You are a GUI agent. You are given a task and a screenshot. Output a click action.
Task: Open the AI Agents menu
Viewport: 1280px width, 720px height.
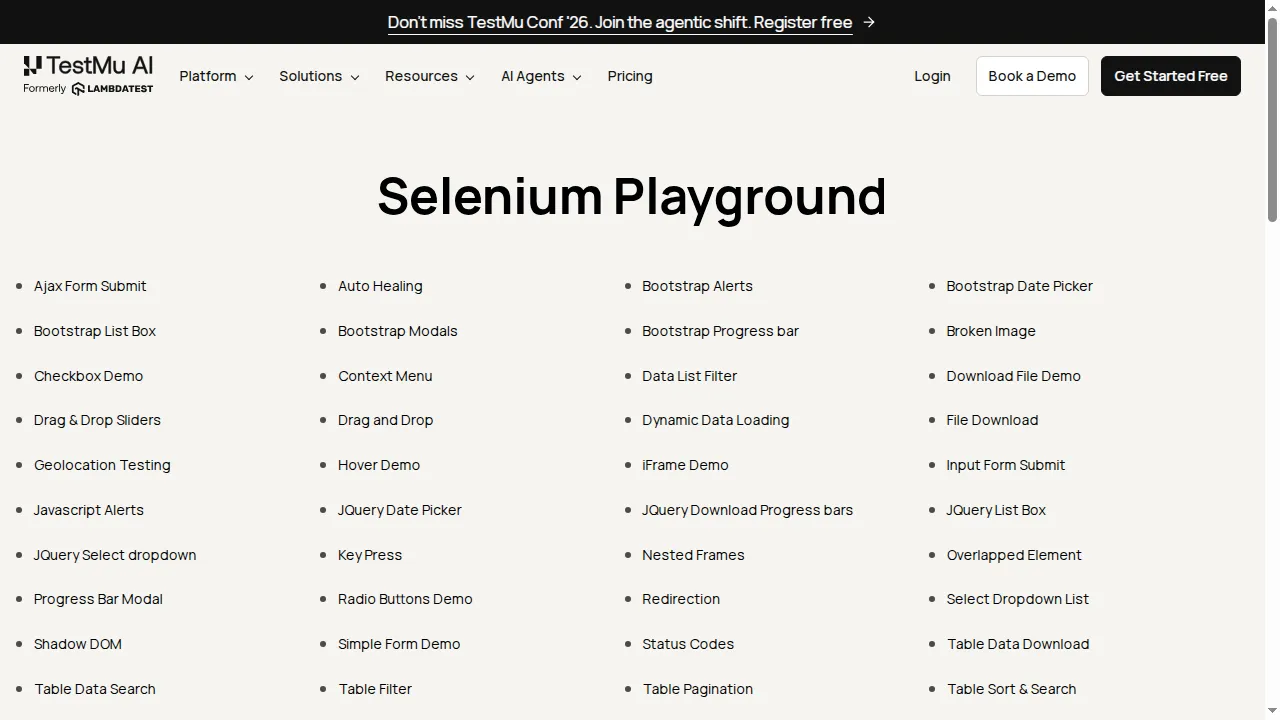click(541, 76)
